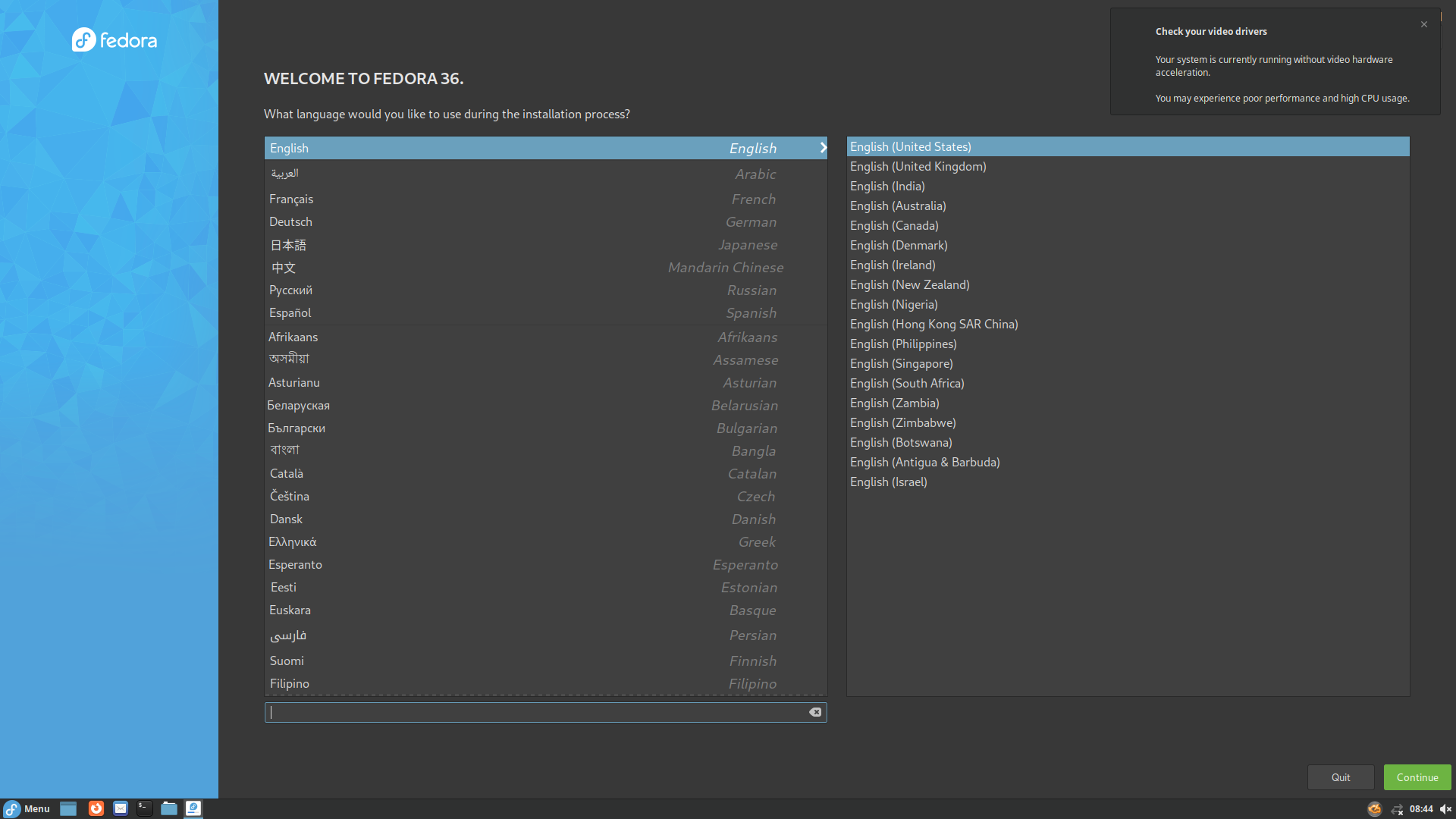Viewport: 1456px width, 819px height.
Task: Open the file manager from the taskbar
Action: point(168,808)
